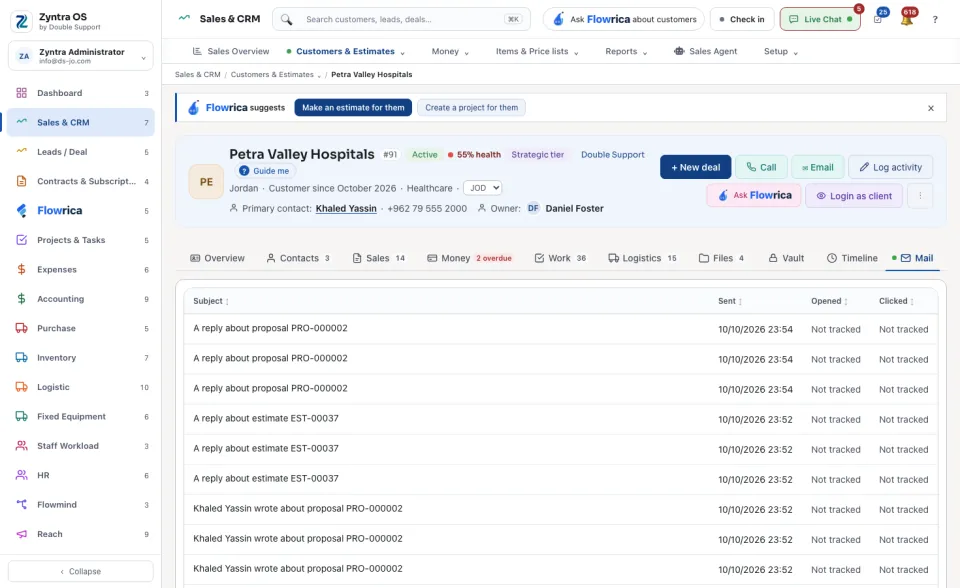The image size is (960, 588).
Task: Expand Customers & Estimates nav dropdown
Action: pyautogui.click(x=402, y=53)
